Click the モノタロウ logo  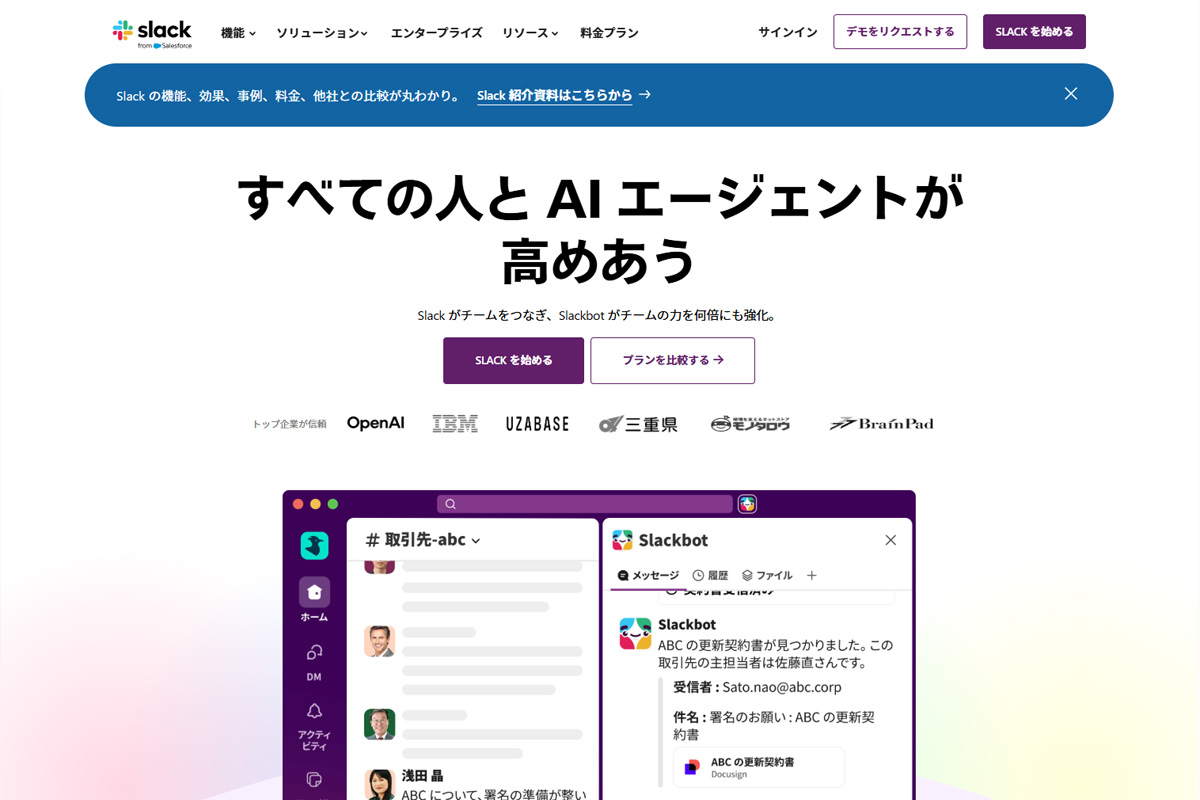coord(751,424)
